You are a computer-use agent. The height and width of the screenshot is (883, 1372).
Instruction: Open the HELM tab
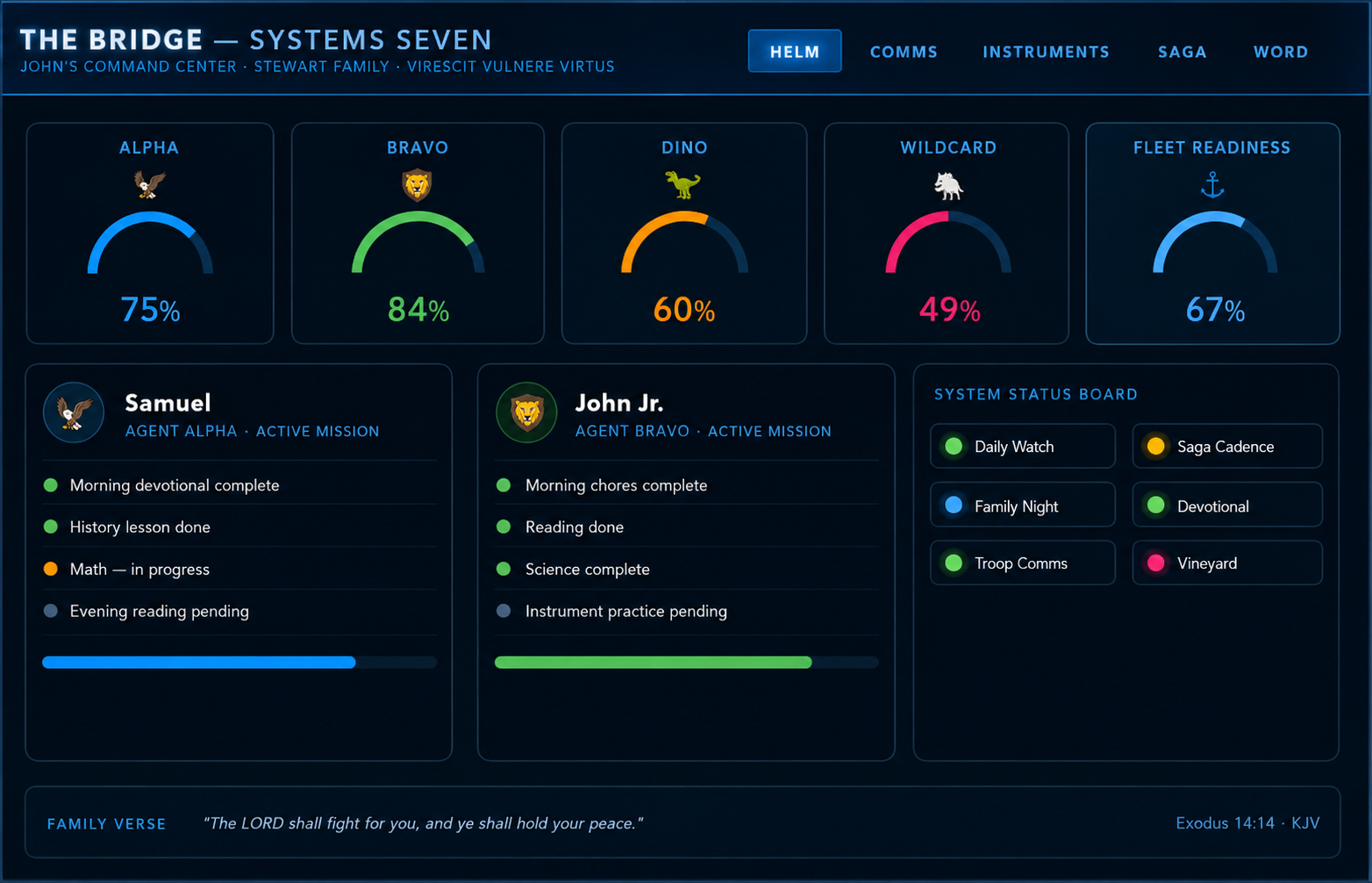point(795,52)
